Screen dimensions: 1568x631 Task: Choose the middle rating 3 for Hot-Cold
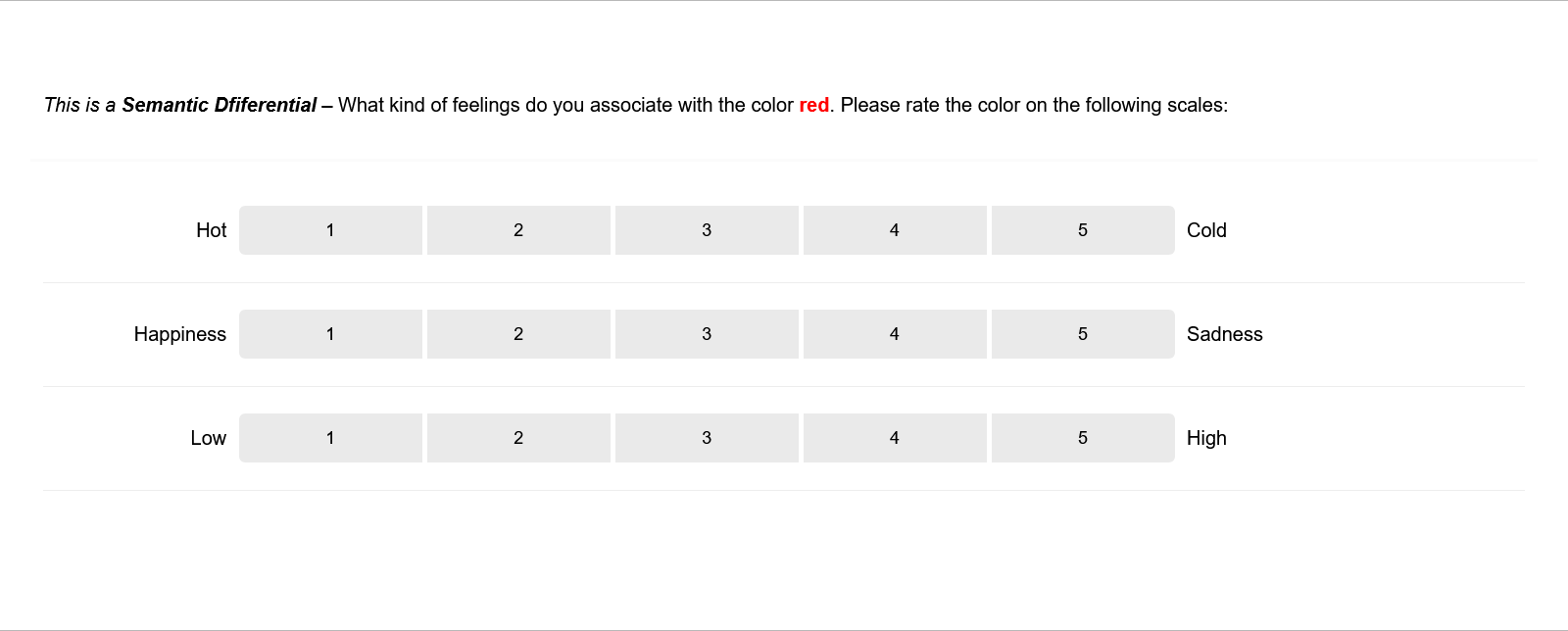coord(707,230)
